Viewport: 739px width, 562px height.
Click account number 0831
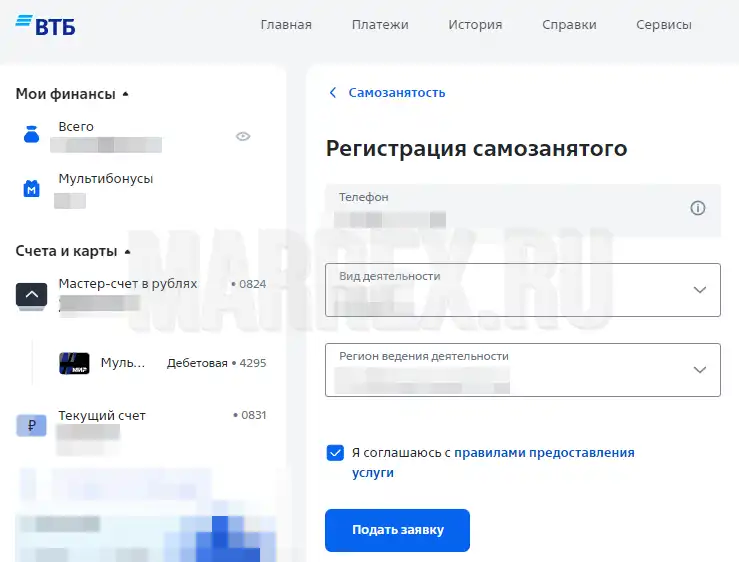(249, 415)
